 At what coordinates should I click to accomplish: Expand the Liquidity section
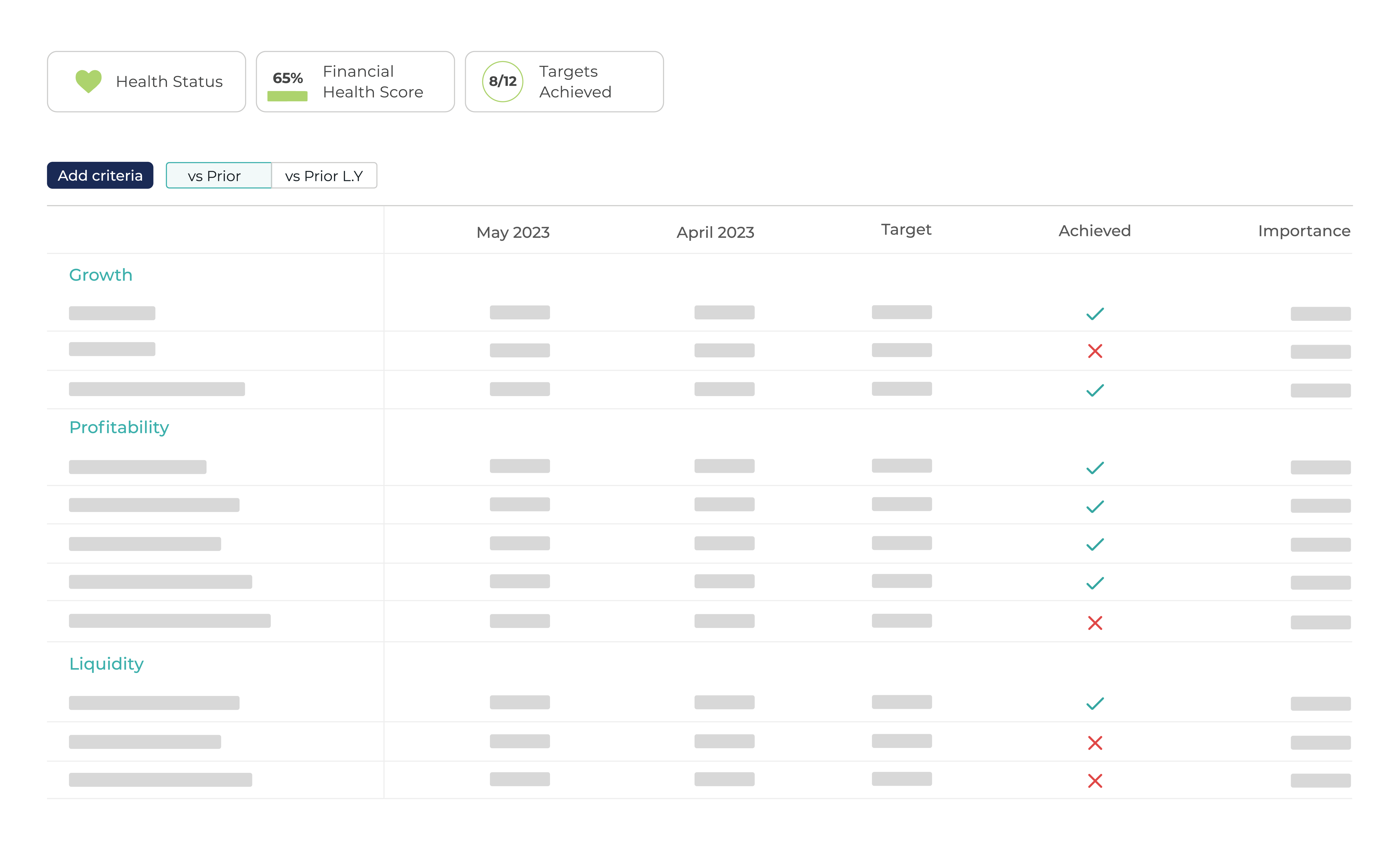(106, 663)
